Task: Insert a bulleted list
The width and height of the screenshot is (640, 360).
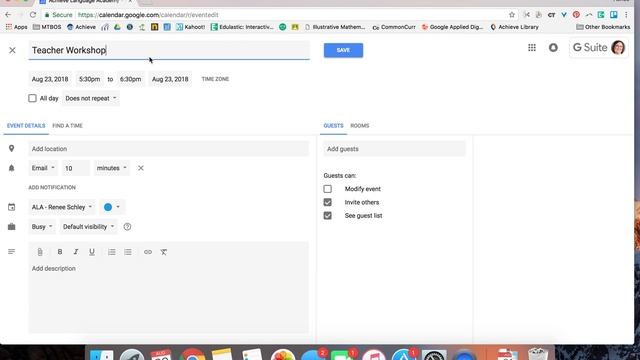Action: tap(128, 252)
